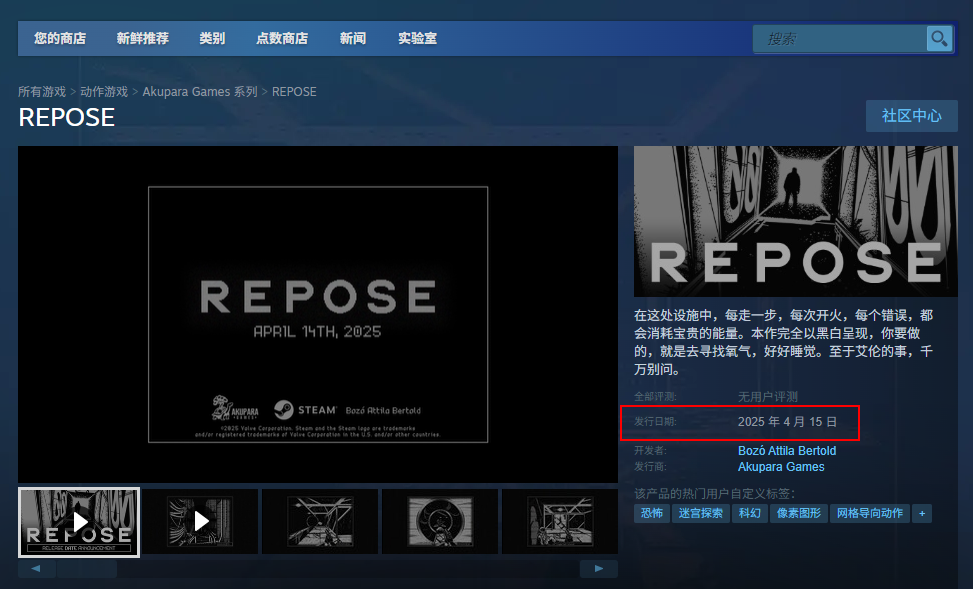
Task: Open the Akupara Games publisher link
Action: [781, 466]
